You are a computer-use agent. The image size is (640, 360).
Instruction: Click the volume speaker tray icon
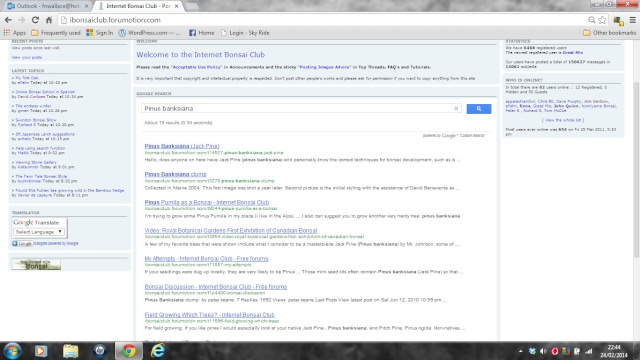point(543,351)
